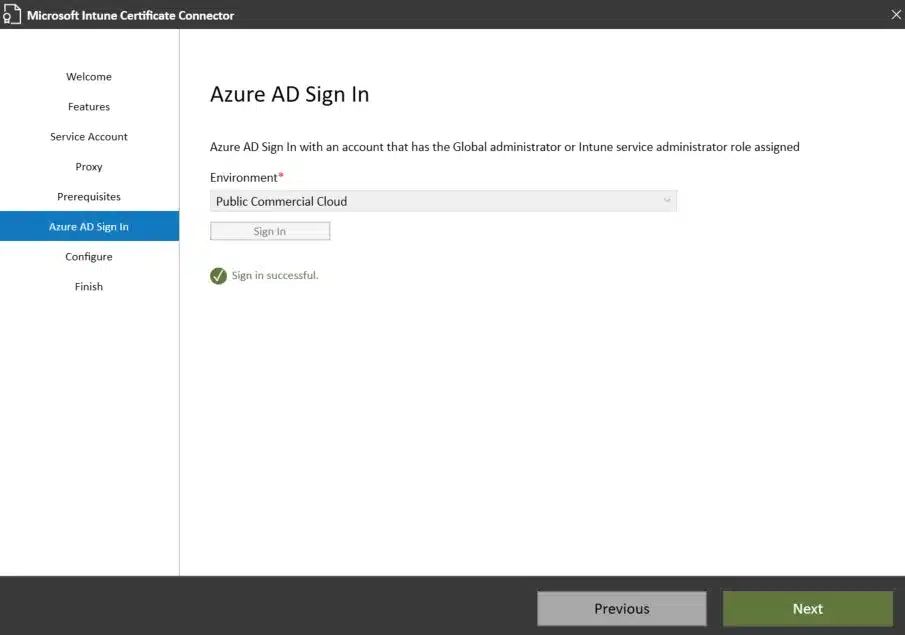The width and height of the screenshot is (905, 635).
Task: Open the Service Account step
Action: [89, 137]
